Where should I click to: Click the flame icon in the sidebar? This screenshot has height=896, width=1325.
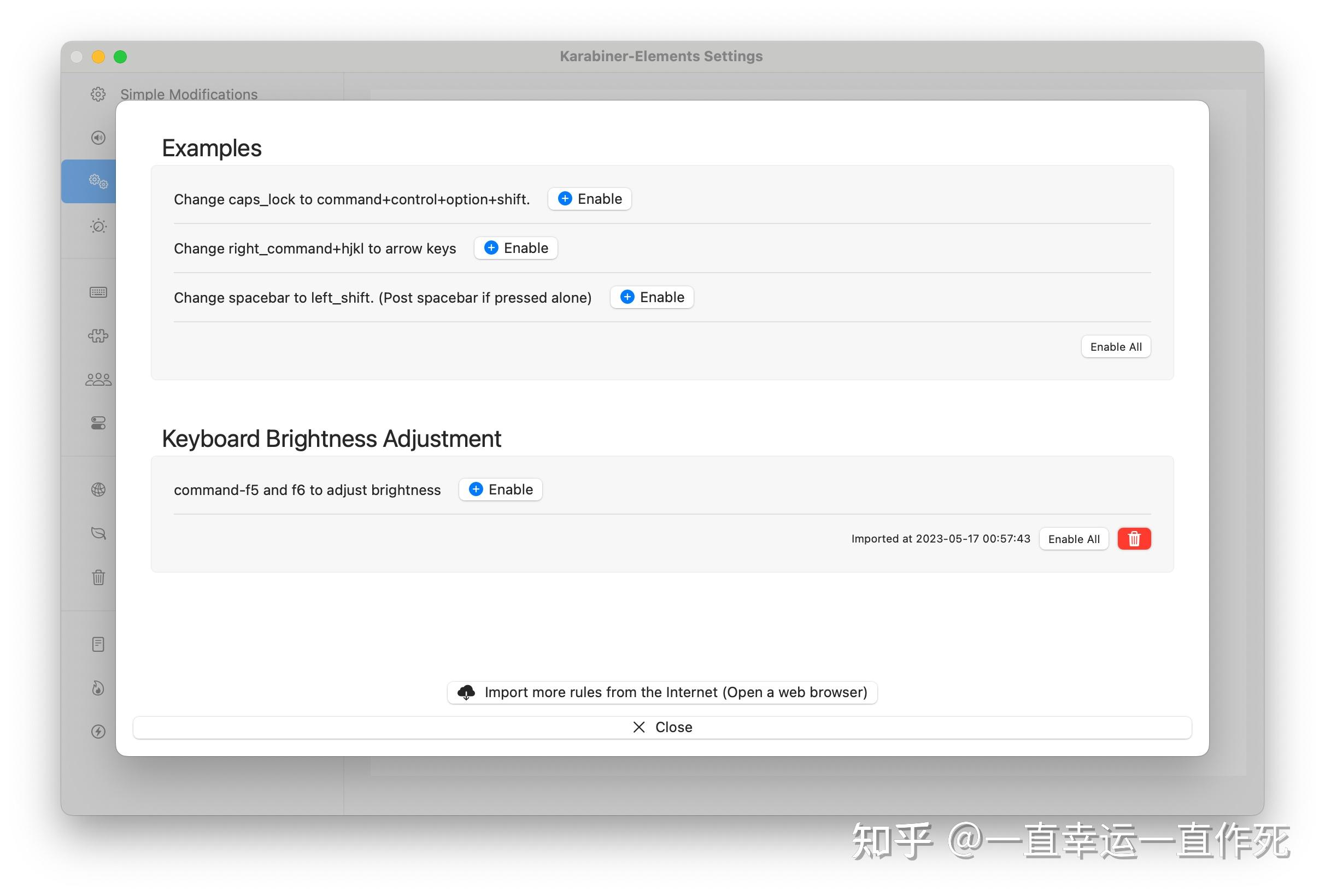pyautogui.click(x=98, y=688)
